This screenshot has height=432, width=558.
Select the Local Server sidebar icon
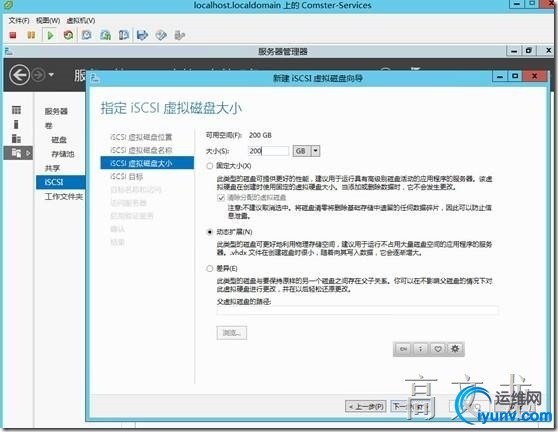pyautogui.click(x=16, y=124)
